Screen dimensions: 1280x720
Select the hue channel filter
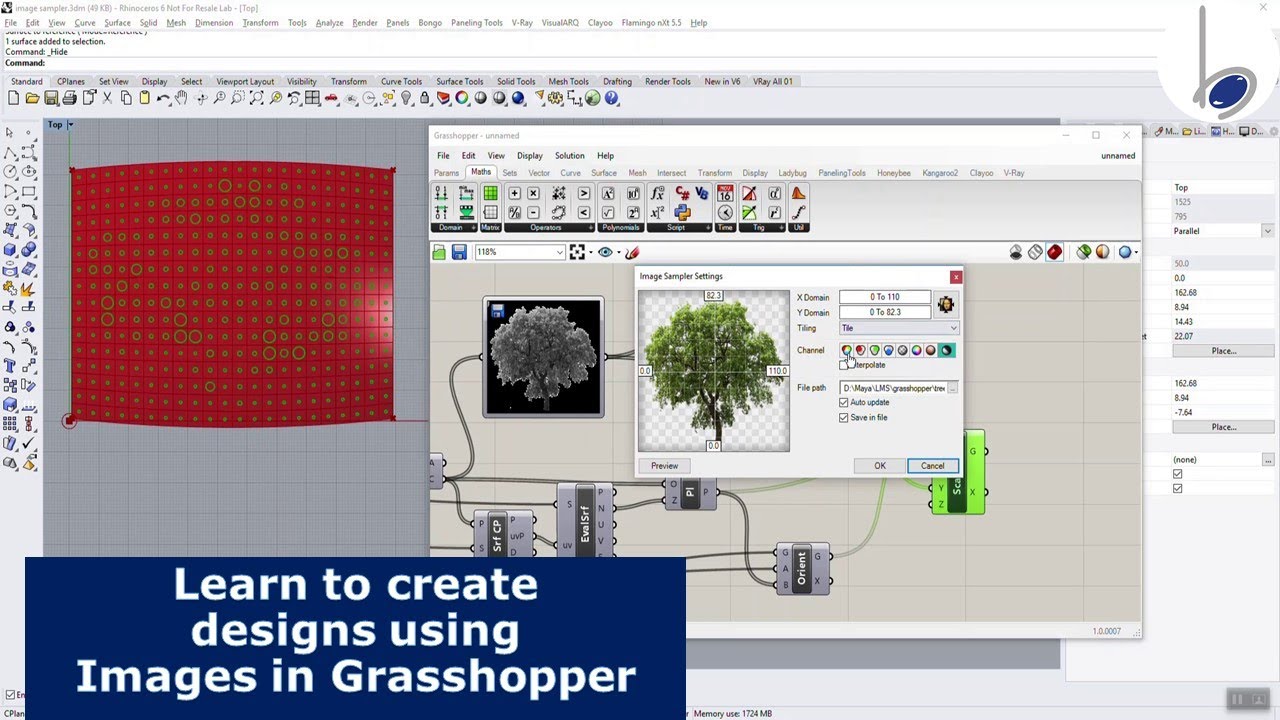pos(916,350)
